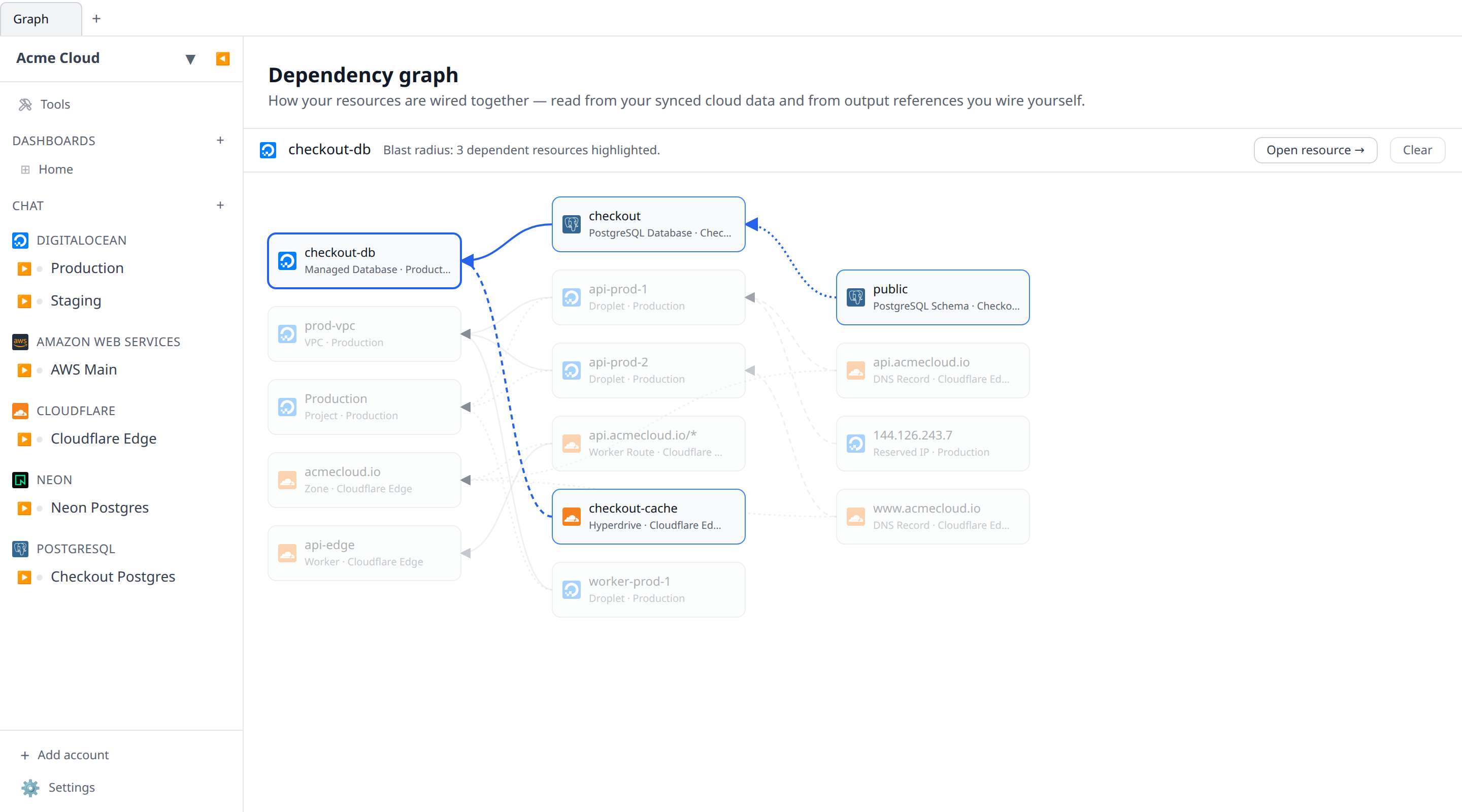The image size is (1462, 812).
Task: Click Add account
Action: click(x=64, y=755)
